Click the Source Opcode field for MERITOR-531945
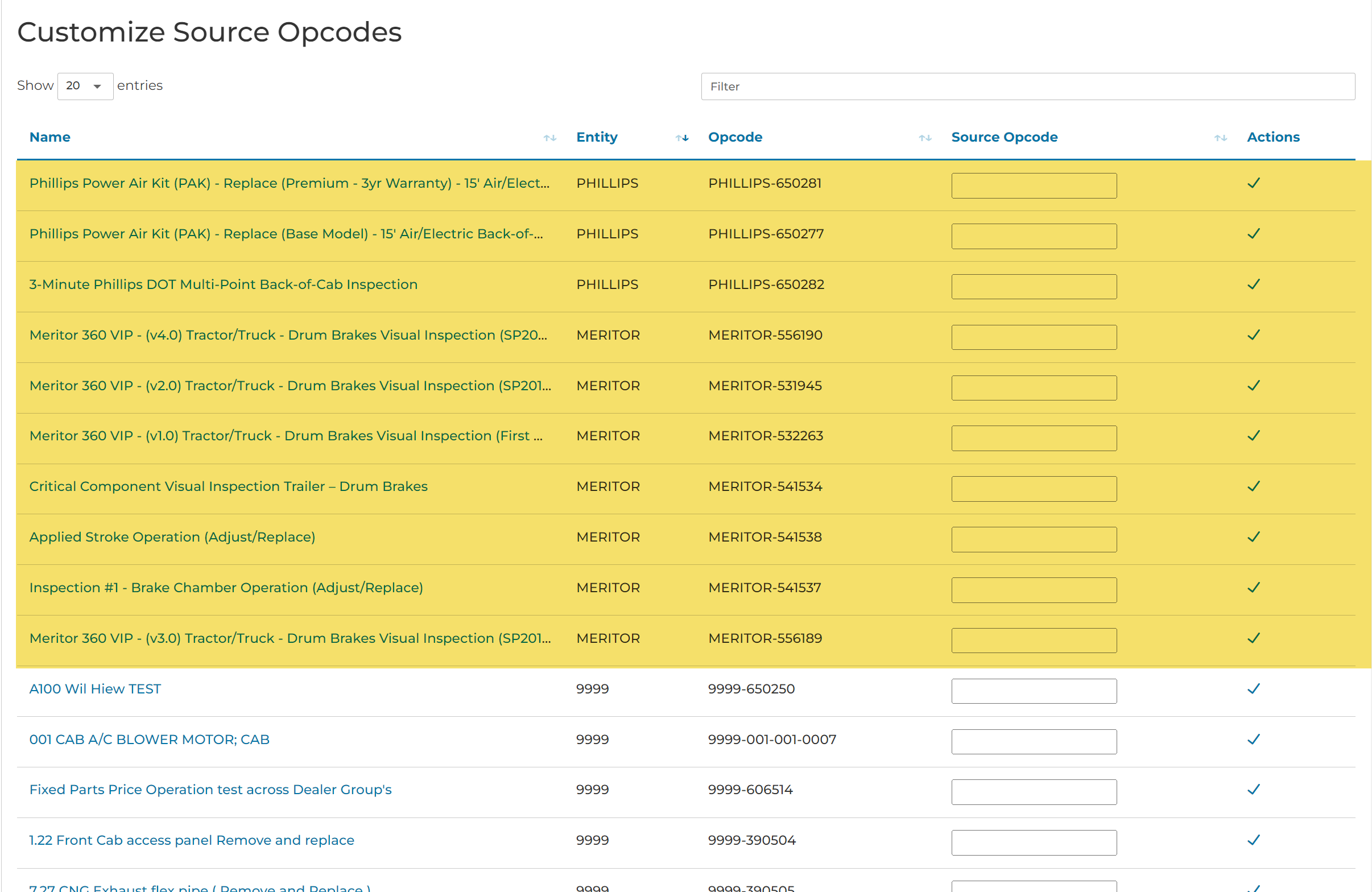Screen dimensions: 1372x892 1034,387
